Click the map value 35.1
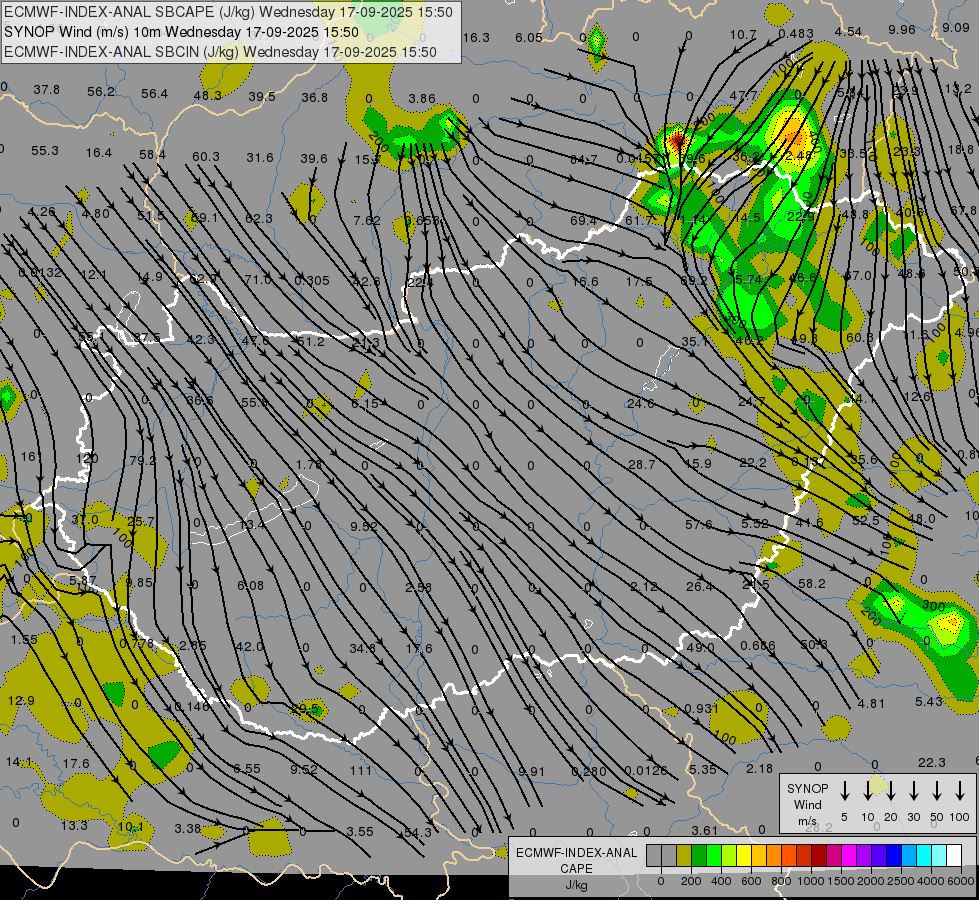 pos(694,342)
